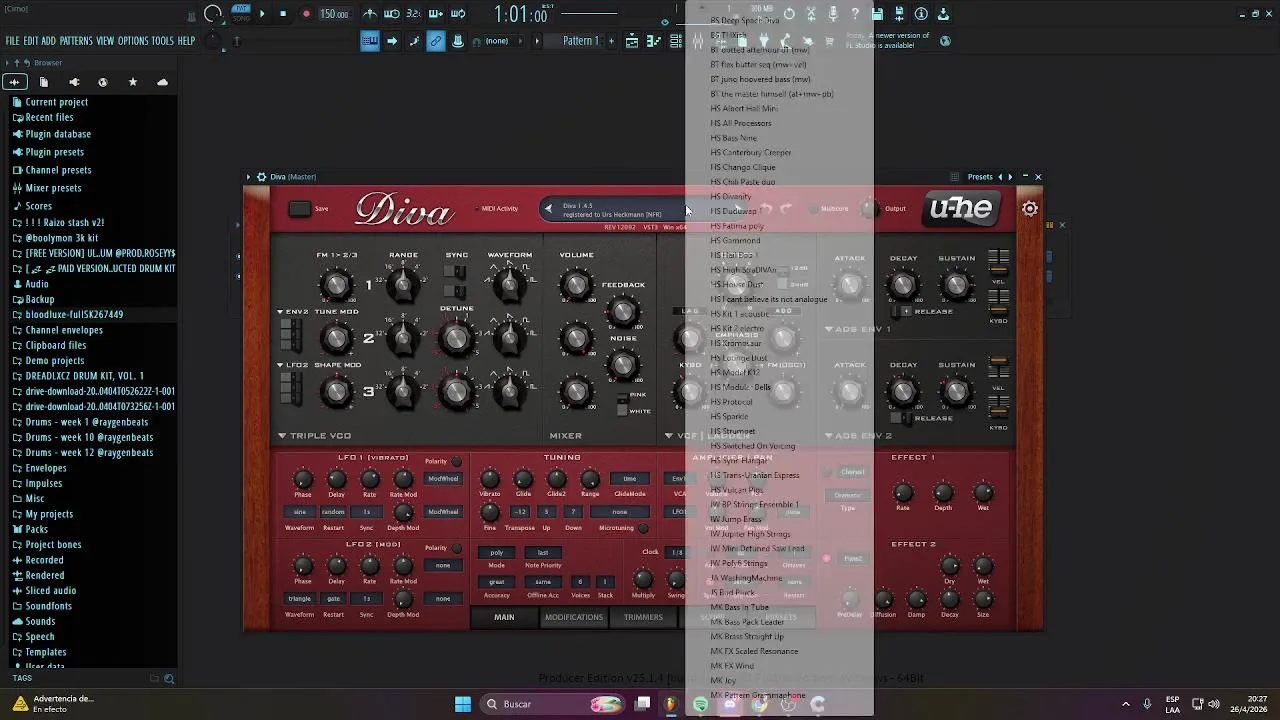This screenshot has width=1280, height=720.
Task: Open the poly Mode dropdown
Action: (x=497, y=552)
